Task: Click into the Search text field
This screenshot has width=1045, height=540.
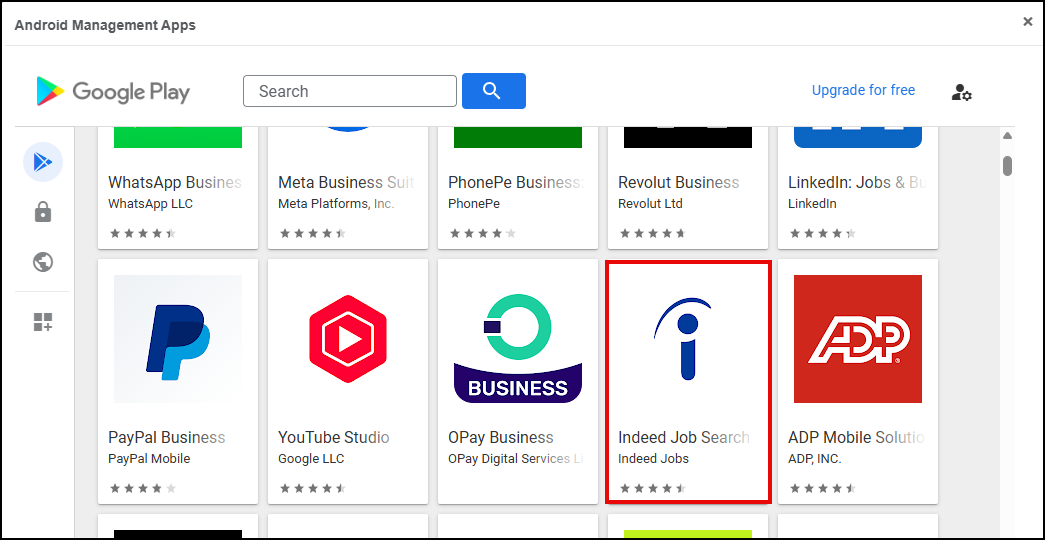Action: click(x=349, y=91)
